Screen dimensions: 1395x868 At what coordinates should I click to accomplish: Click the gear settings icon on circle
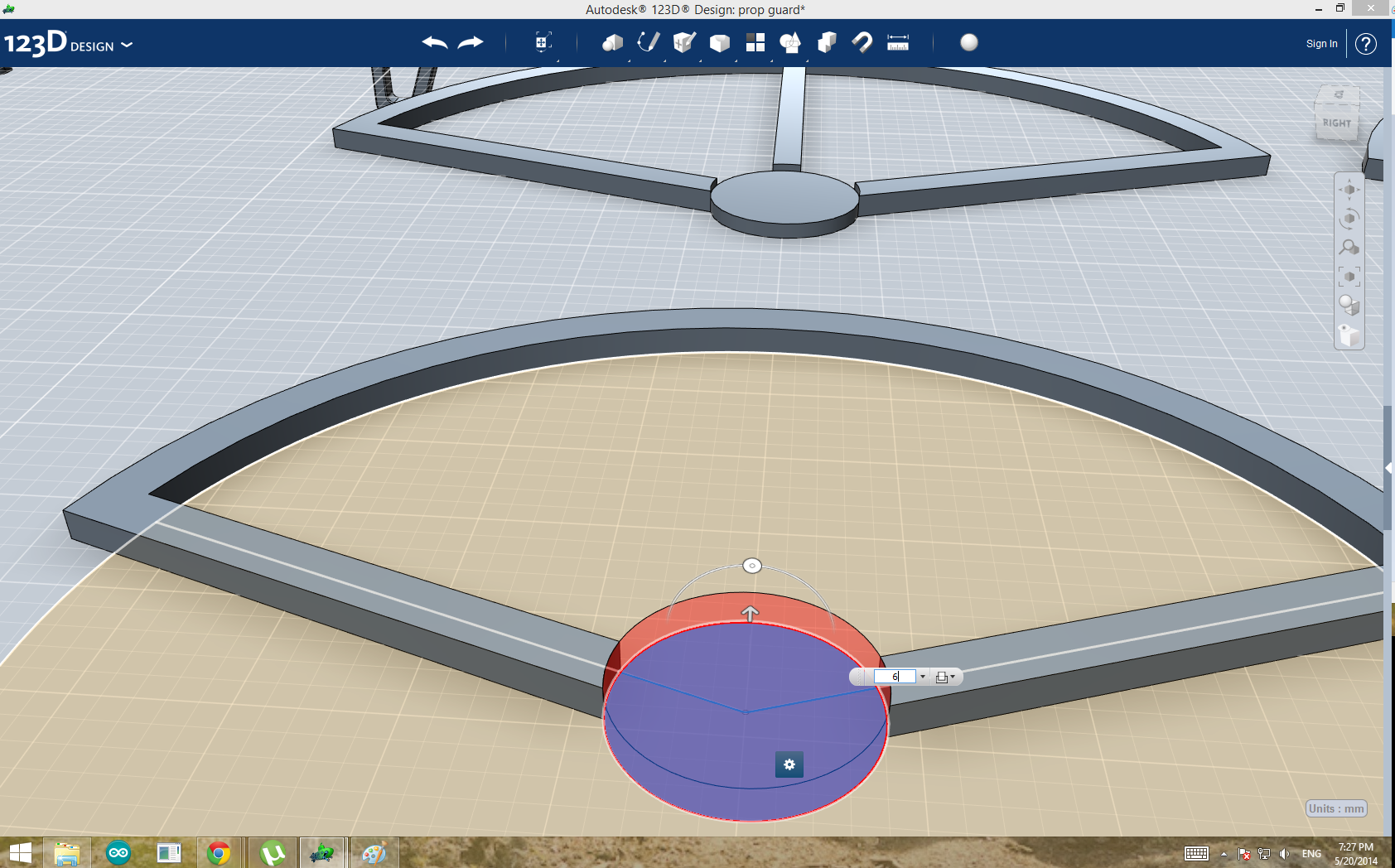tap(789, 764)
